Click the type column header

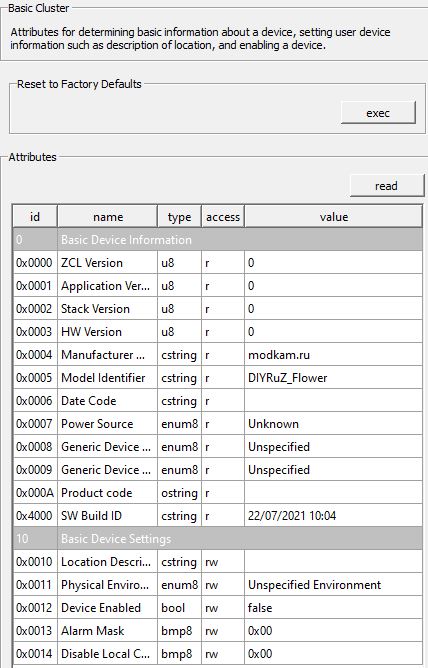point(179,217)
